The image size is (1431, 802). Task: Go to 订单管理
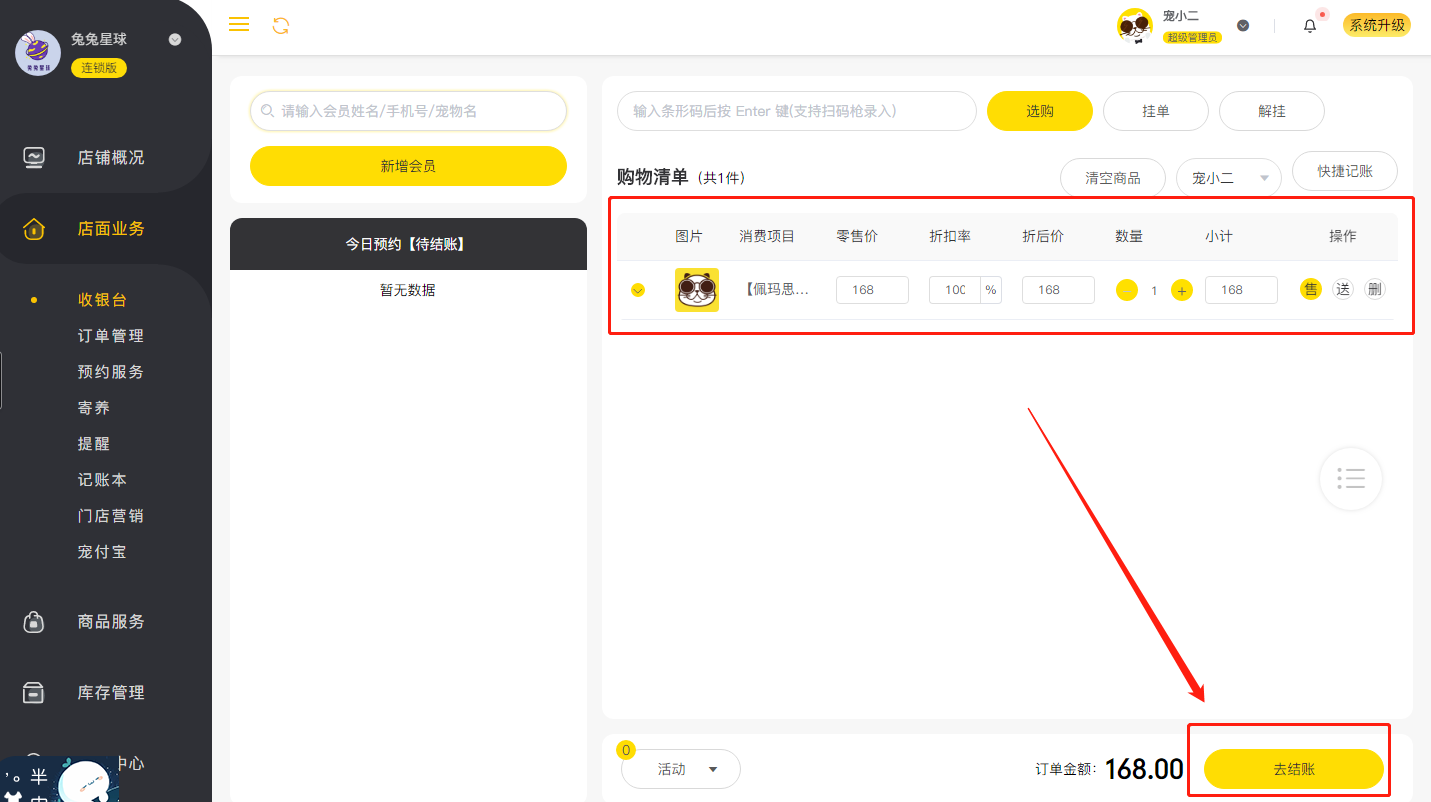pyautogui.click(x=111, y=336)
